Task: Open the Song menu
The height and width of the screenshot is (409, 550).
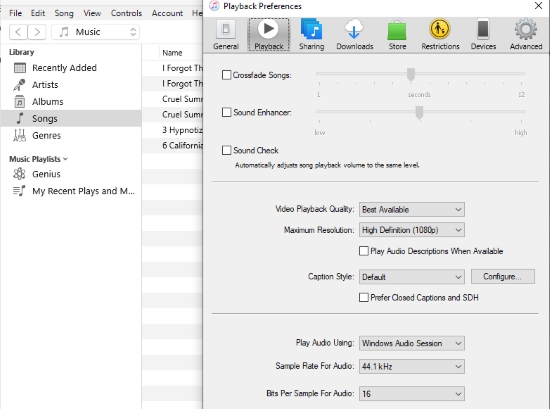Action: click(x=64, y=13)
